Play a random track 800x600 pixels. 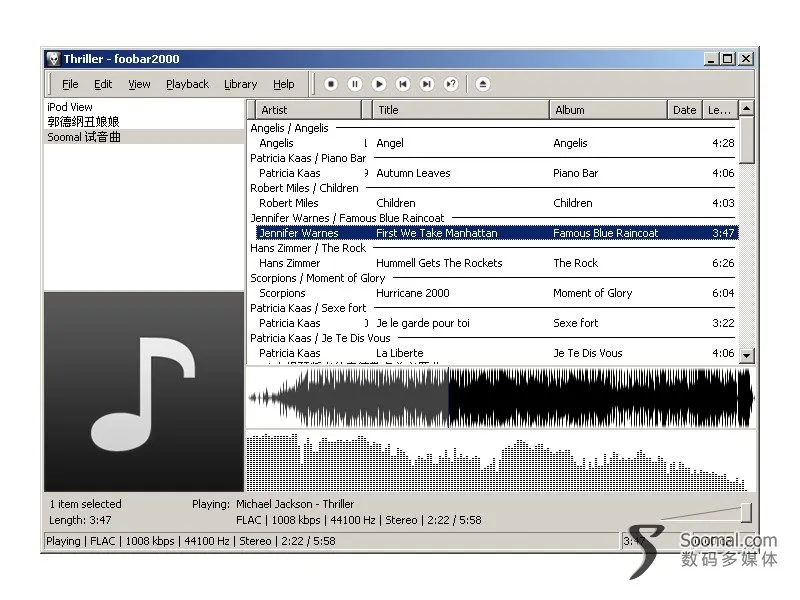(x=451, y=84)
